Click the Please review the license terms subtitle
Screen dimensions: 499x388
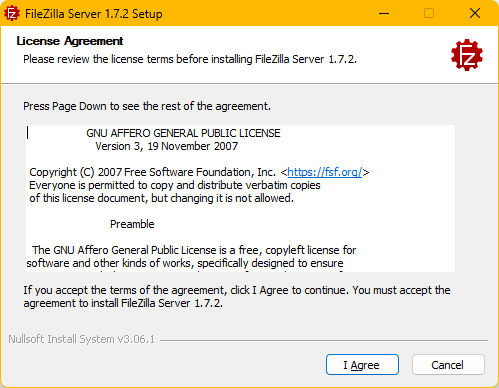(x=190, y=59)
